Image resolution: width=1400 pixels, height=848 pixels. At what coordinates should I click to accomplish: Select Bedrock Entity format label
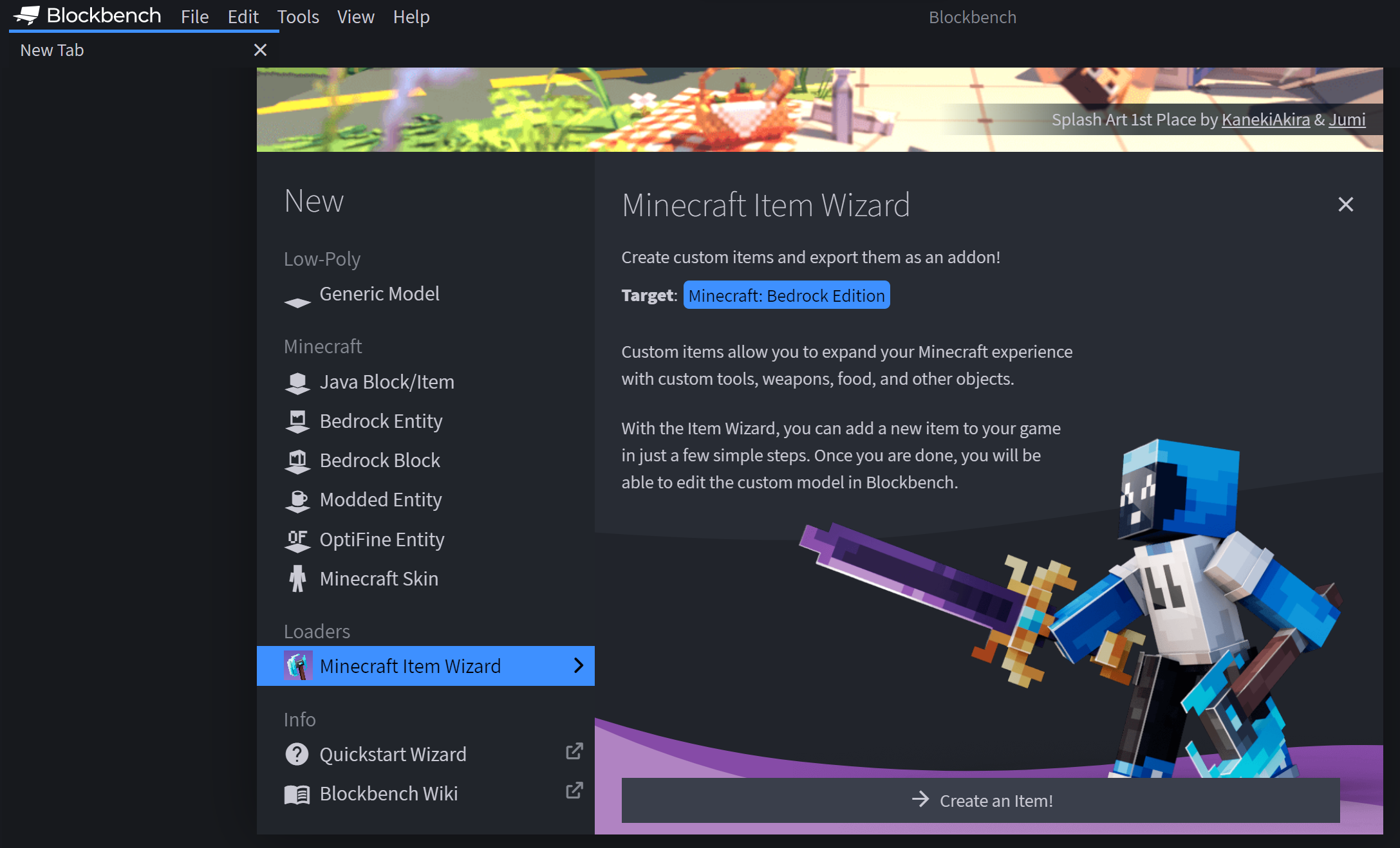(381, 421)
